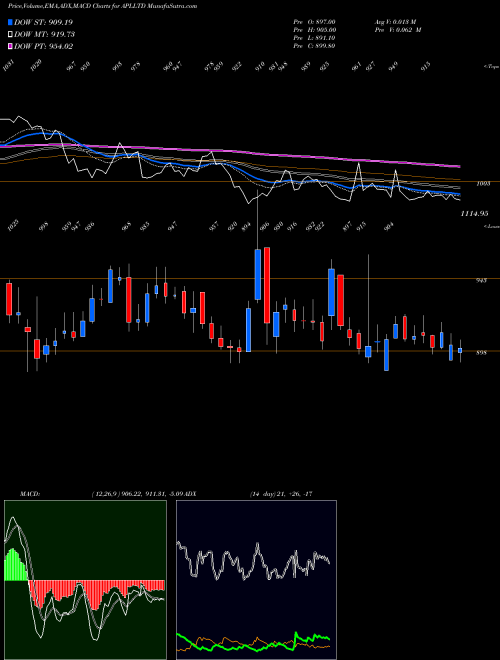The width and height of the screenshot is (500, 660).
Task: Click the 'DOW ST: 909.19' legend text
Action: [44, 22]
